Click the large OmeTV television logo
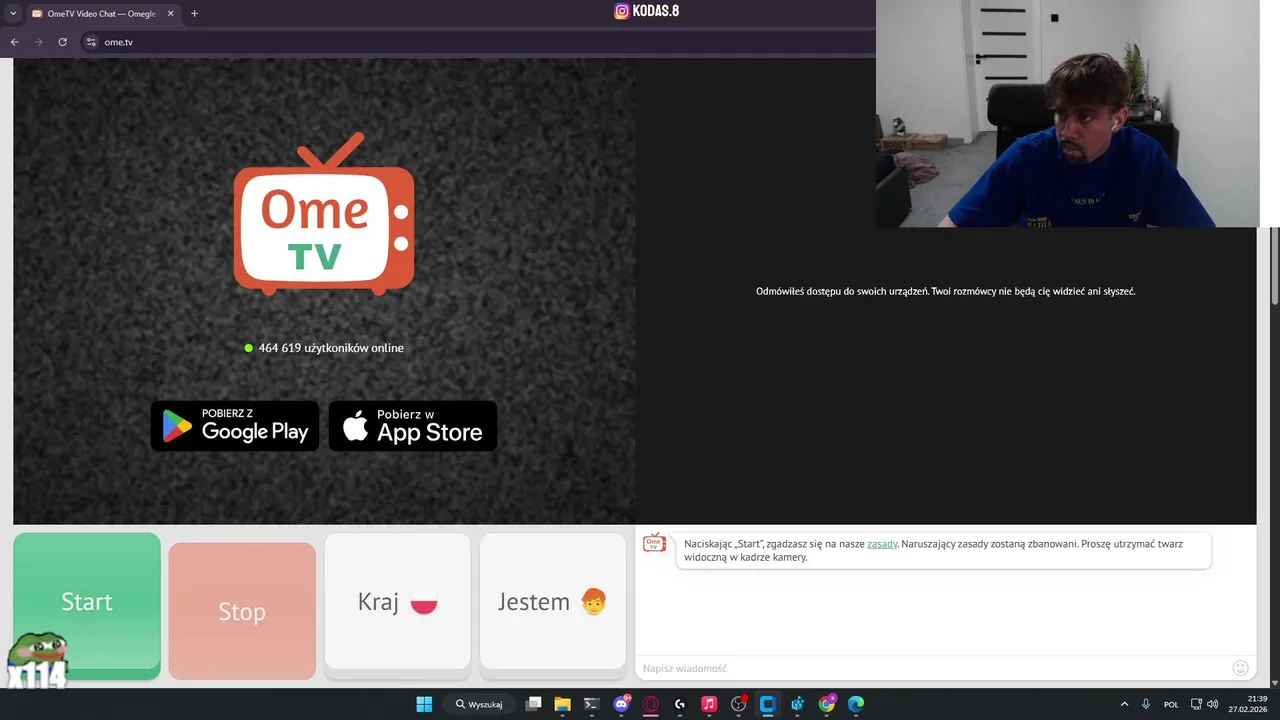 point(324,214)
